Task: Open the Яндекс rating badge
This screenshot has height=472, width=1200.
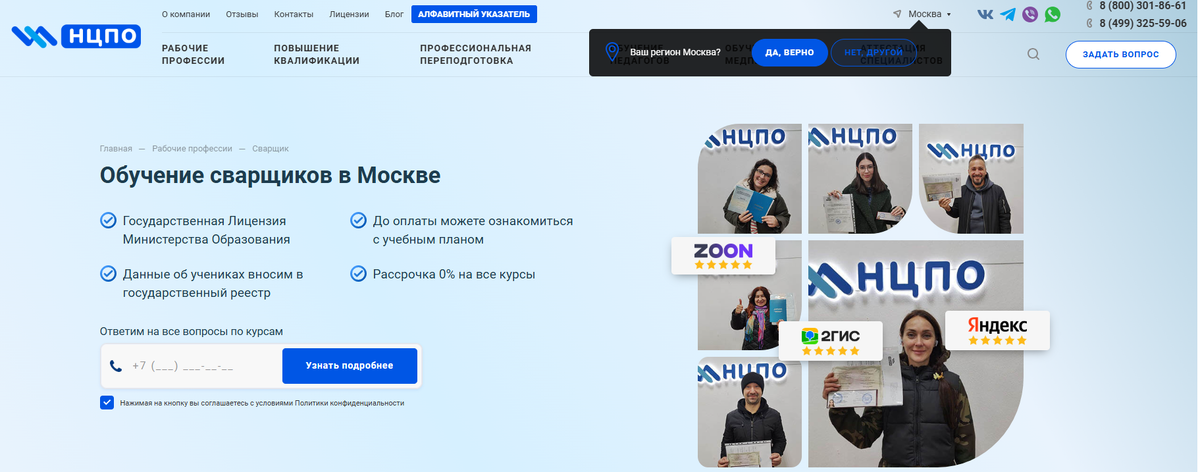Action: coord(997,330)
